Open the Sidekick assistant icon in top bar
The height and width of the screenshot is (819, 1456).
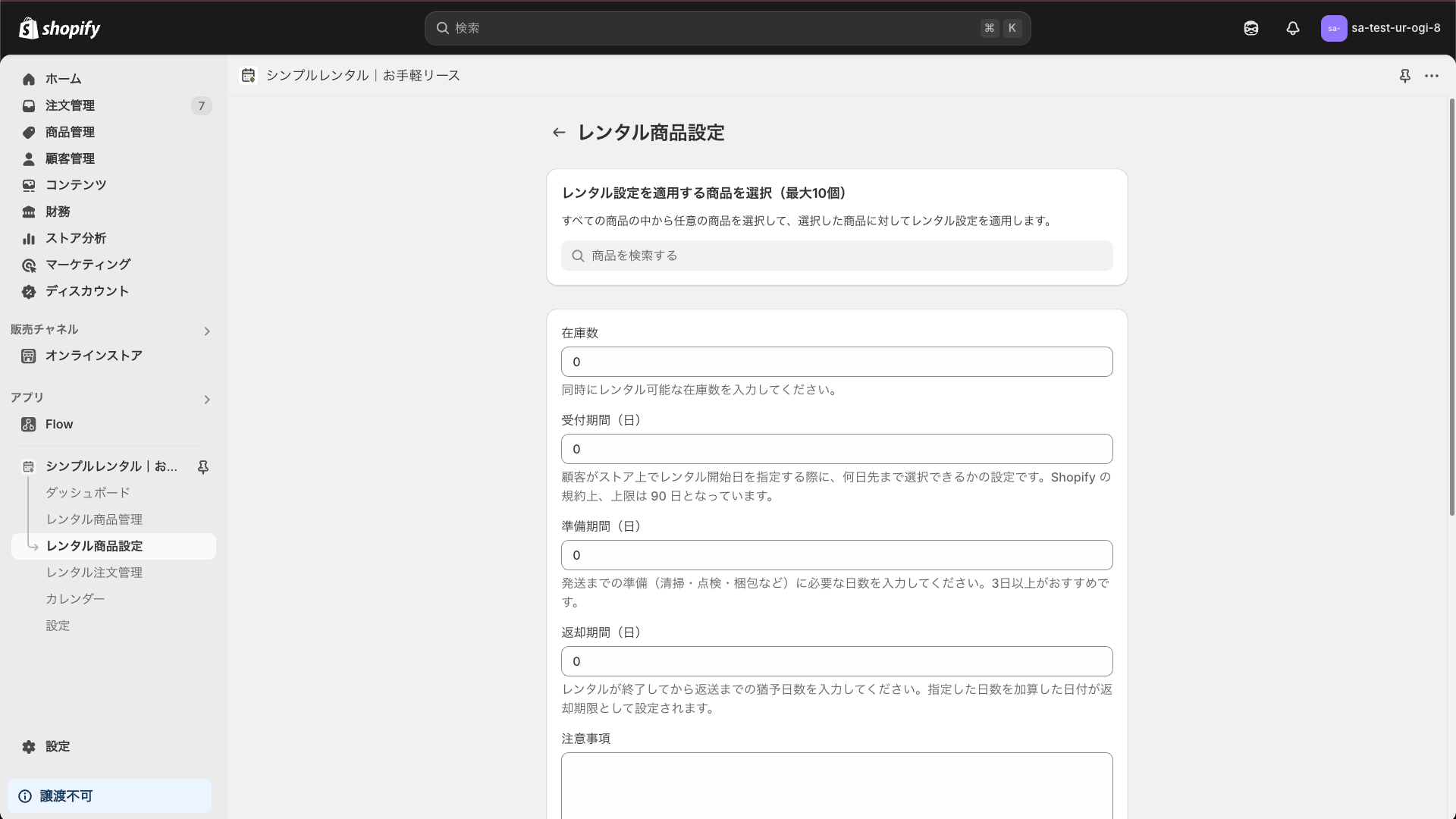(x=1251, y=28)
